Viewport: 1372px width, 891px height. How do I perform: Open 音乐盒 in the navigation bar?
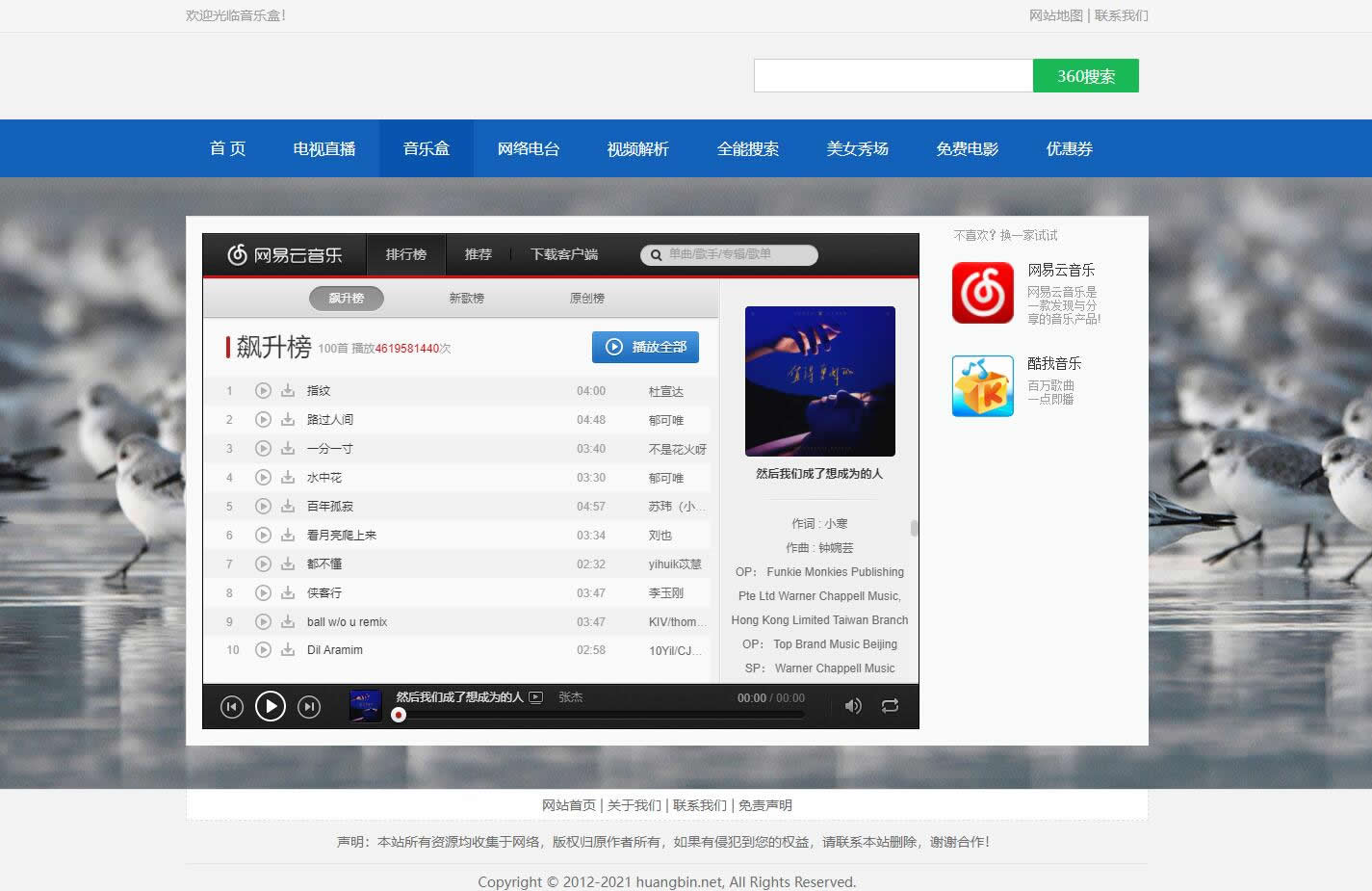coord(427,149)
